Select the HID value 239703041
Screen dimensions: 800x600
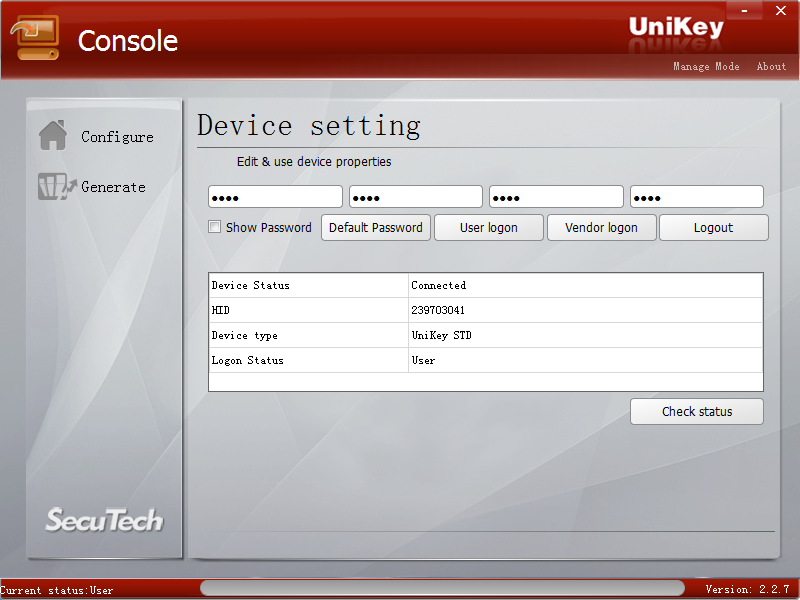(586, 310)
